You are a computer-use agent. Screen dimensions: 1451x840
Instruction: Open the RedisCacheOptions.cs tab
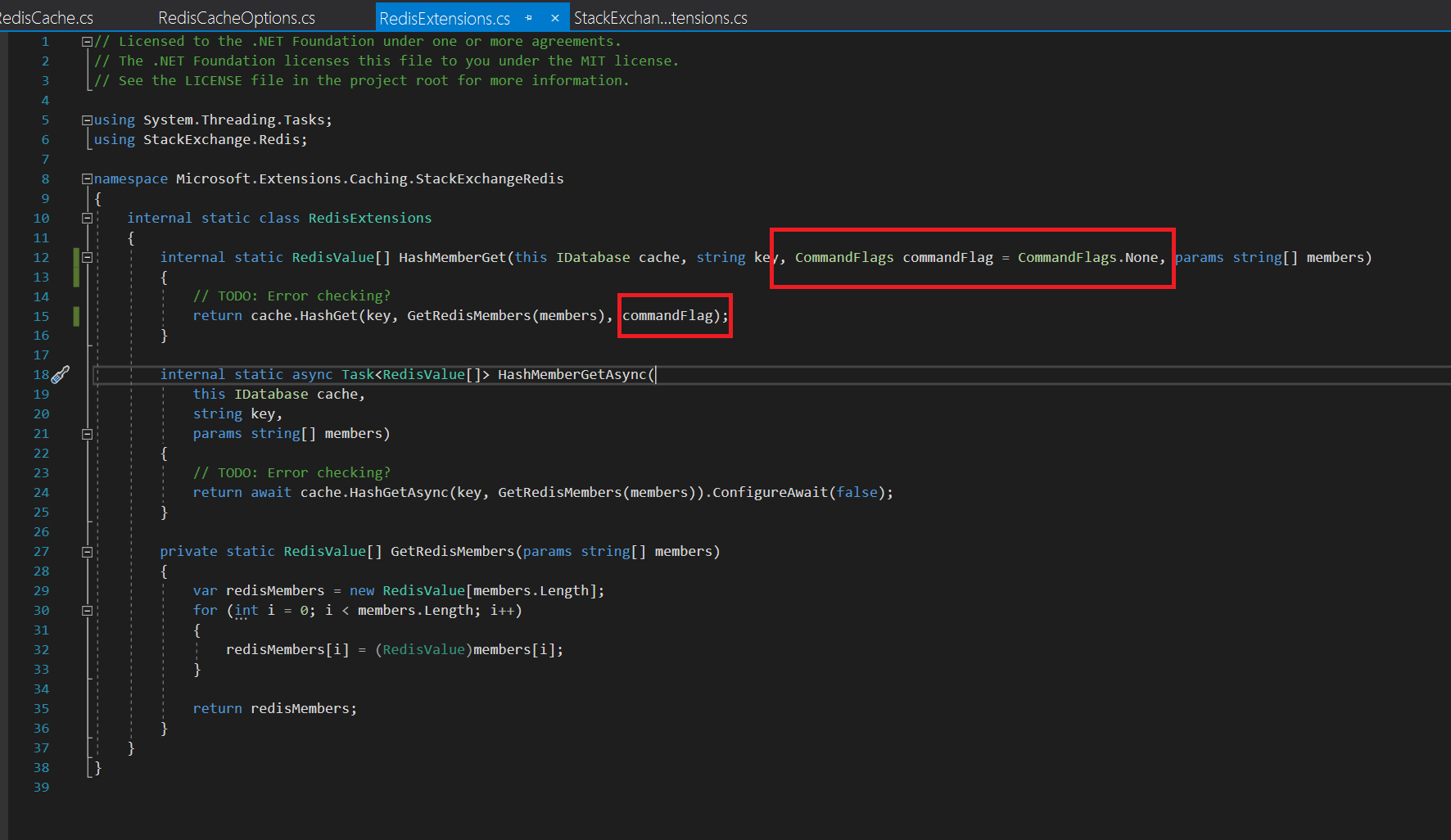(236, 17)
